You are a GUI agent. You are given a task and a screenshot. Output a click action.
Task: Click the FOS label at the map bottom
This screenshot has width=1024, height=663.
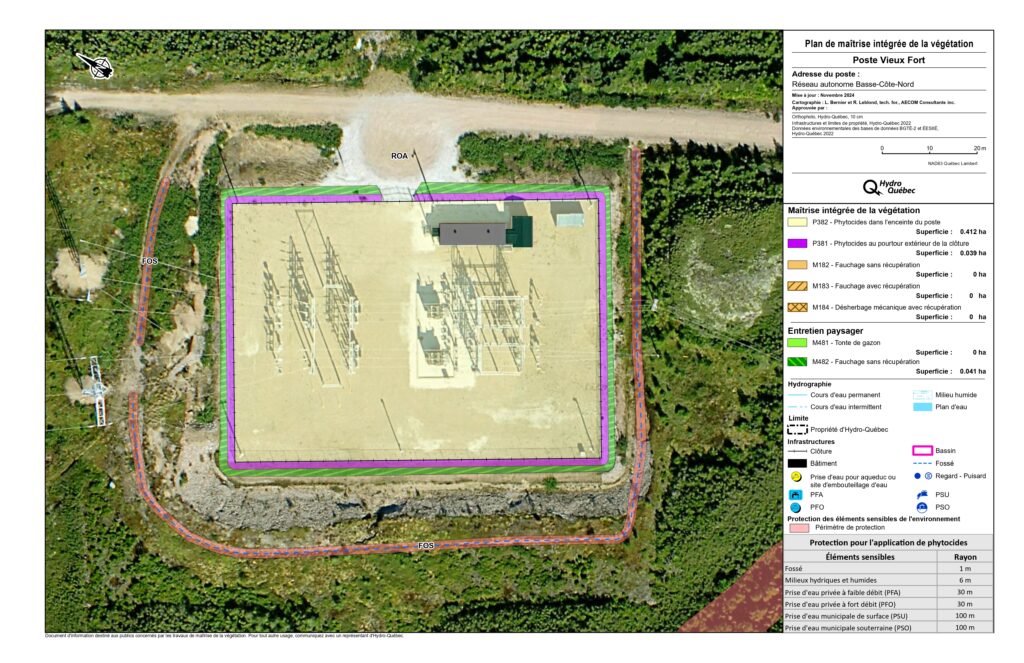pos(426,546)
